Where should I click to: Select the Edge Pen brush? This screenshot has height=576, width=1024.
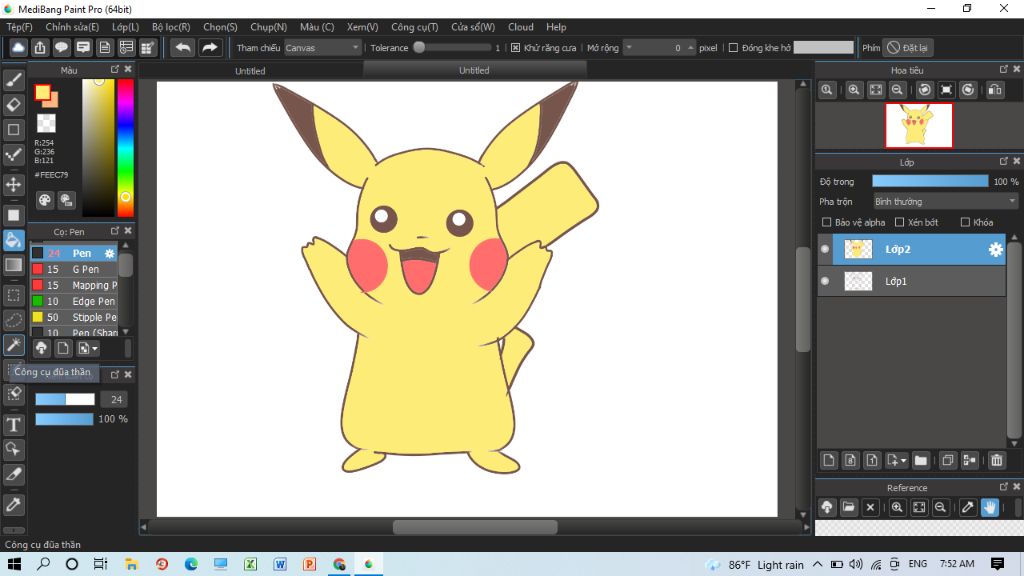pyautogui.click(x=74, y=301)
